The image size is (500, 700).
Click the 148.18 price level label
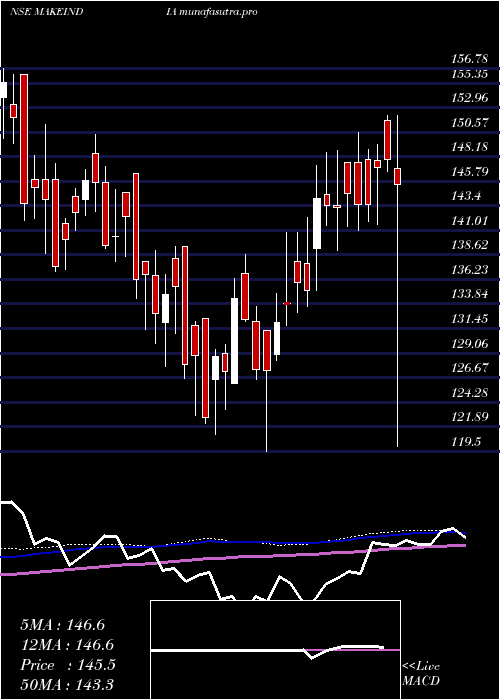[470, 147]
